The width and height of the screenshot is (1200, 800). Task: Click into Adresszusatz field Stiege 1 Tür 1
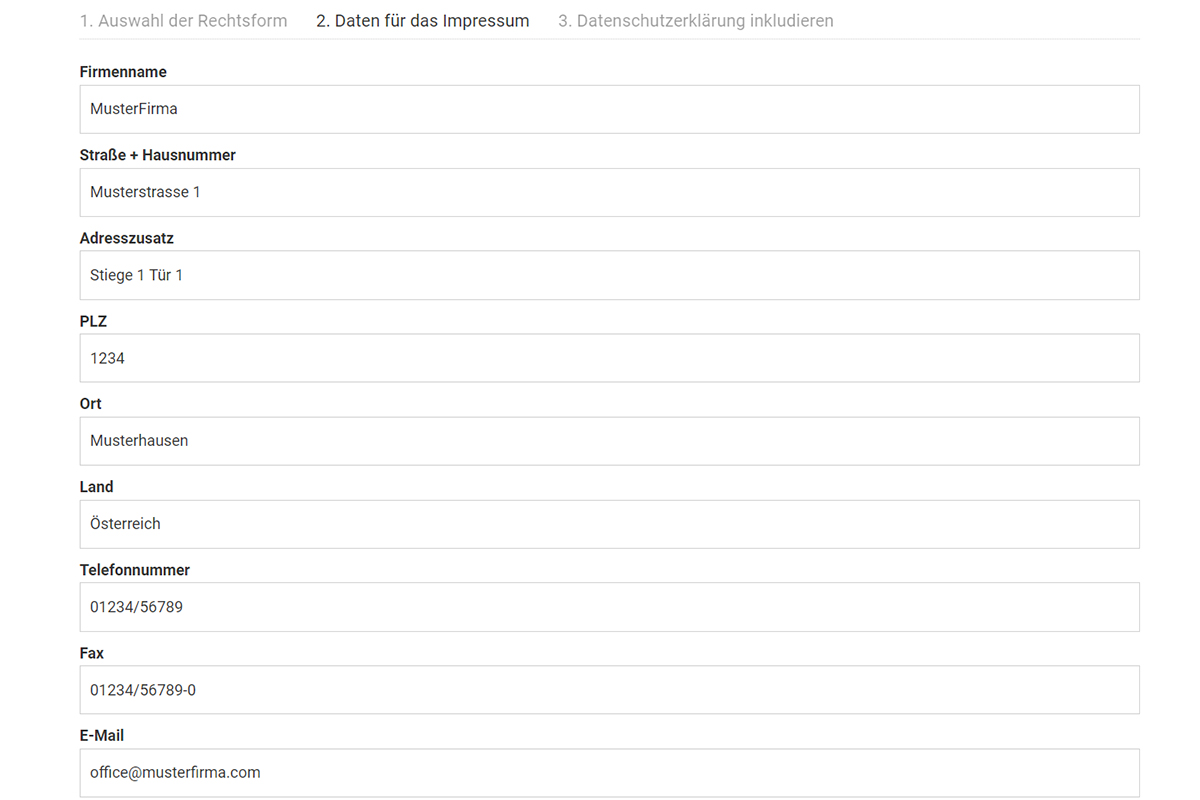pos(609,275)
